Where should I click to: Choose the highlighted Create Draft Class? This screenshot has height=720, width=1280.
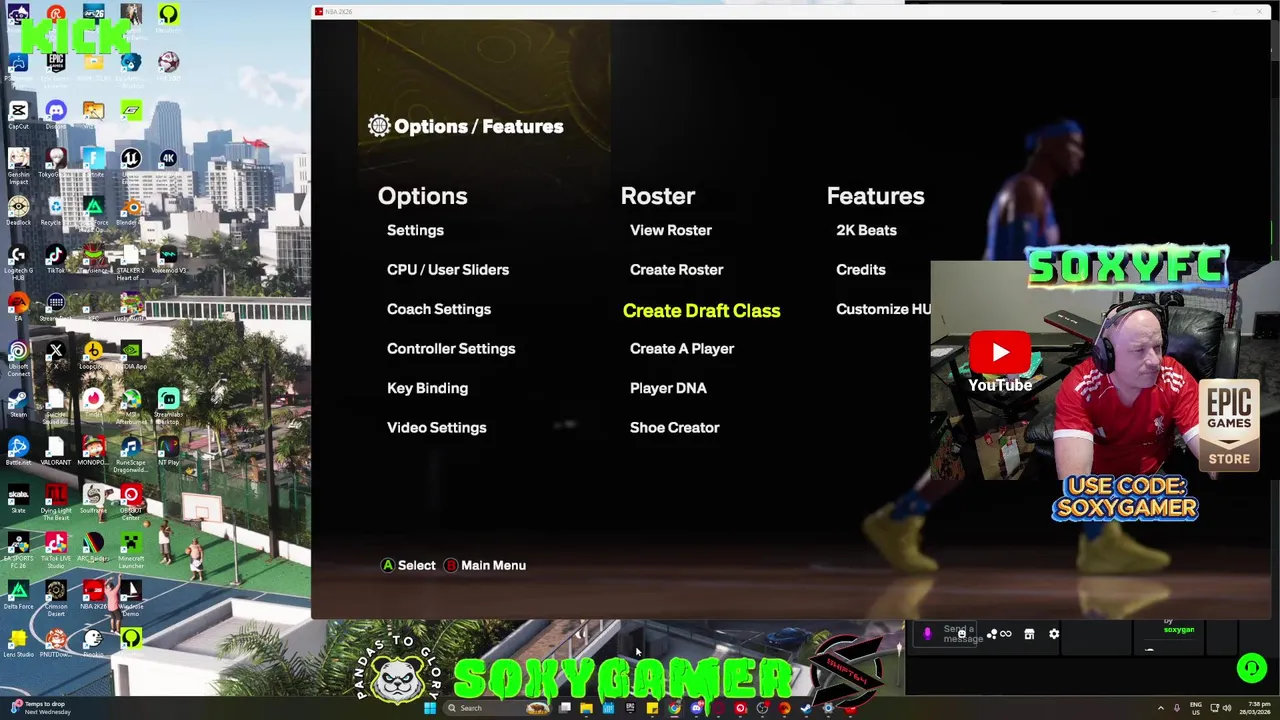click(x=701, y=310)
